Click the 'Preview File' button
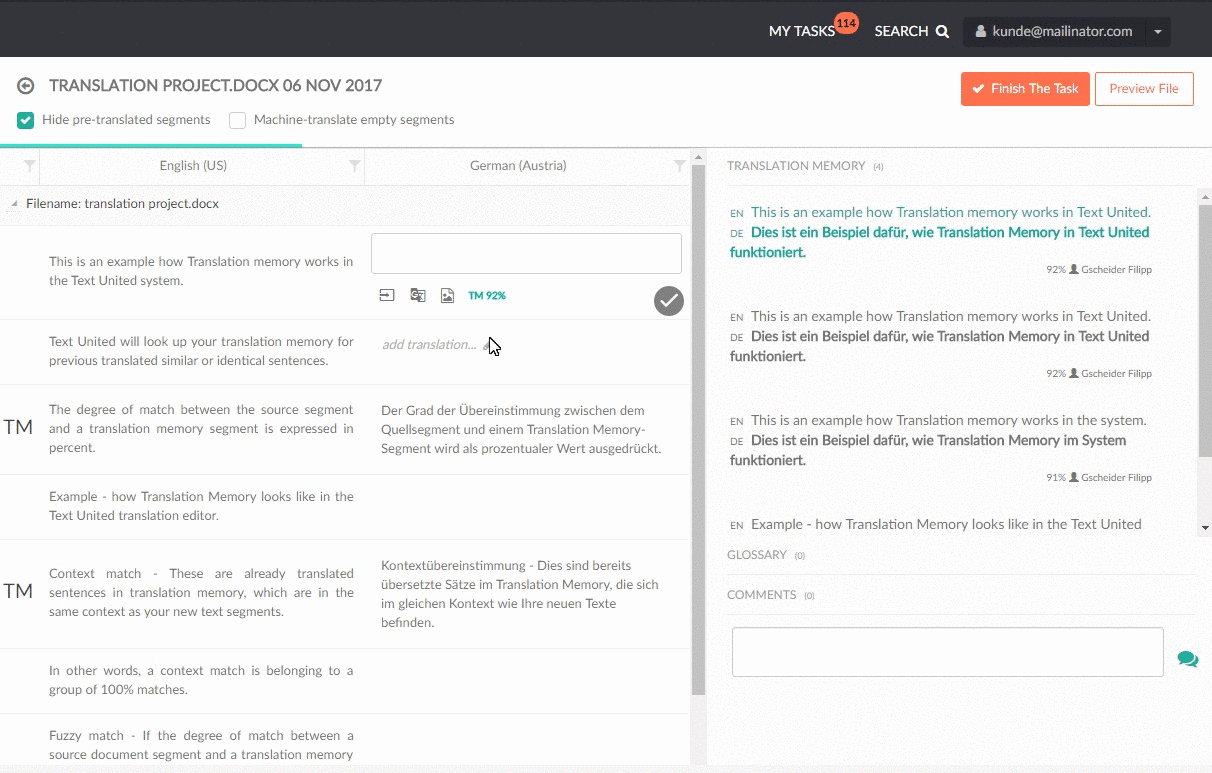The width and height of the screenshot is (1212, 773). coord(1144,89)
